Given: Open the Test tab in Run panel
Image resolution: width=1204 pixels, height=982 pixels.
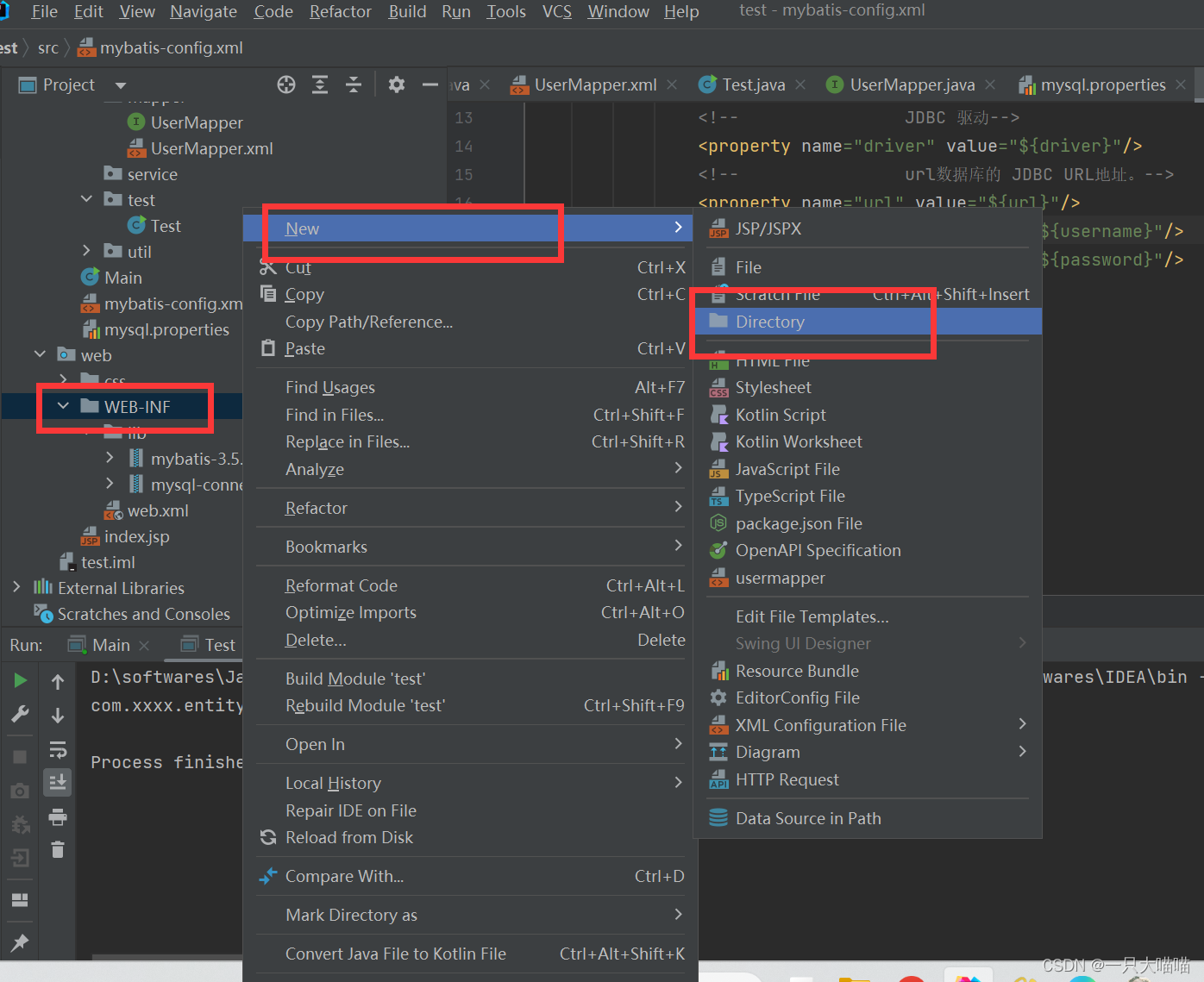Looking at the screenshot, I should (208, 645).
